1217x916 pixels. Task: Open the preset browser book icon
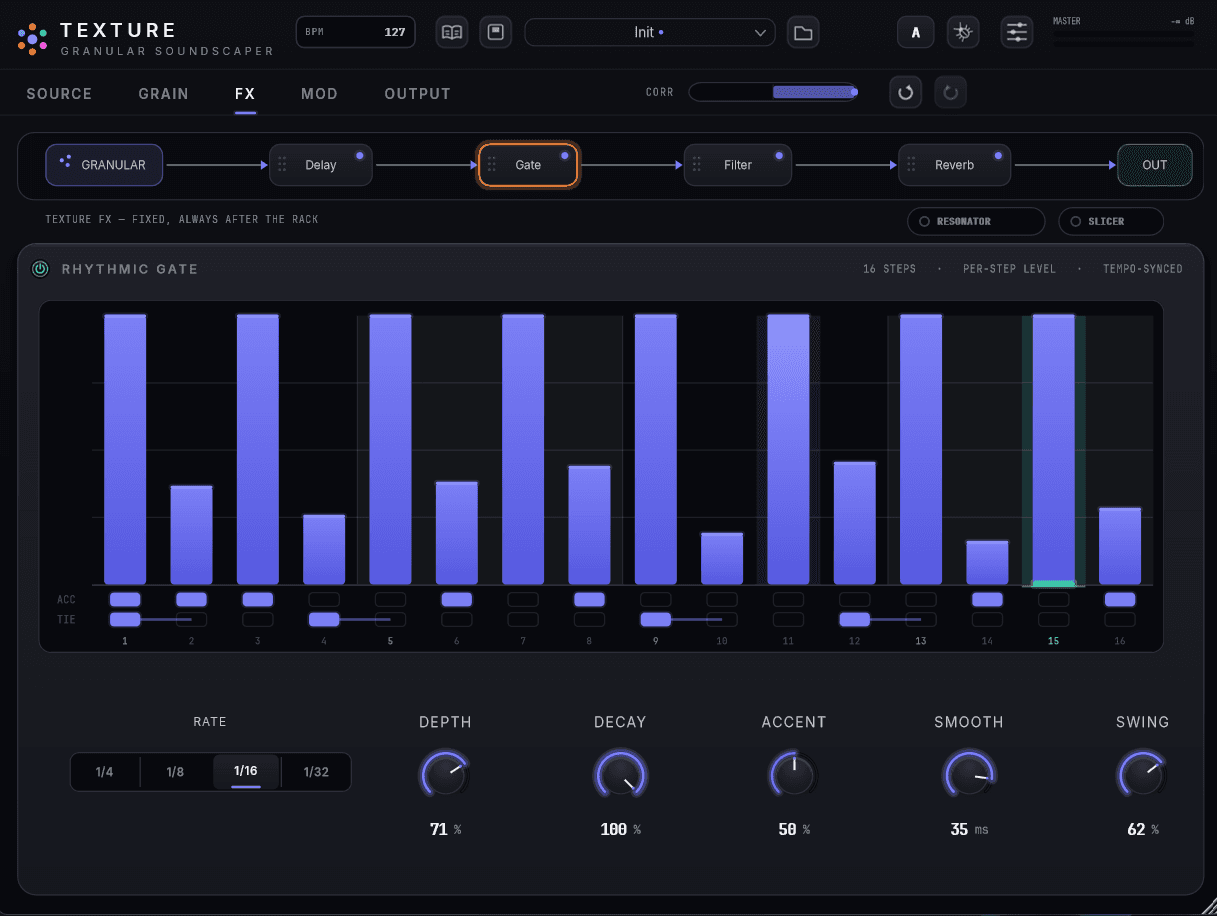click(452, 32)
